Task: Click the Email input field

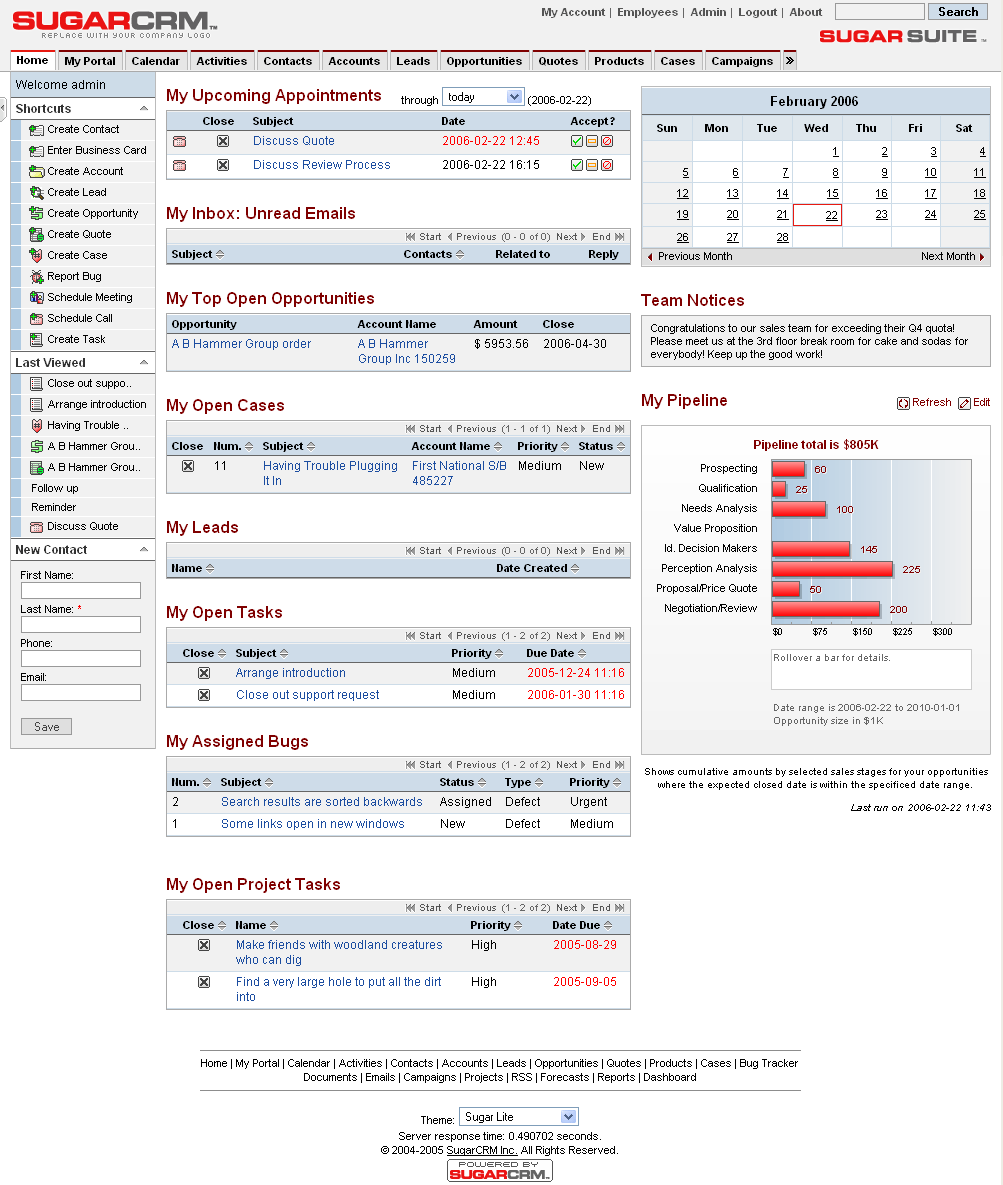Action: pos(81,693)
